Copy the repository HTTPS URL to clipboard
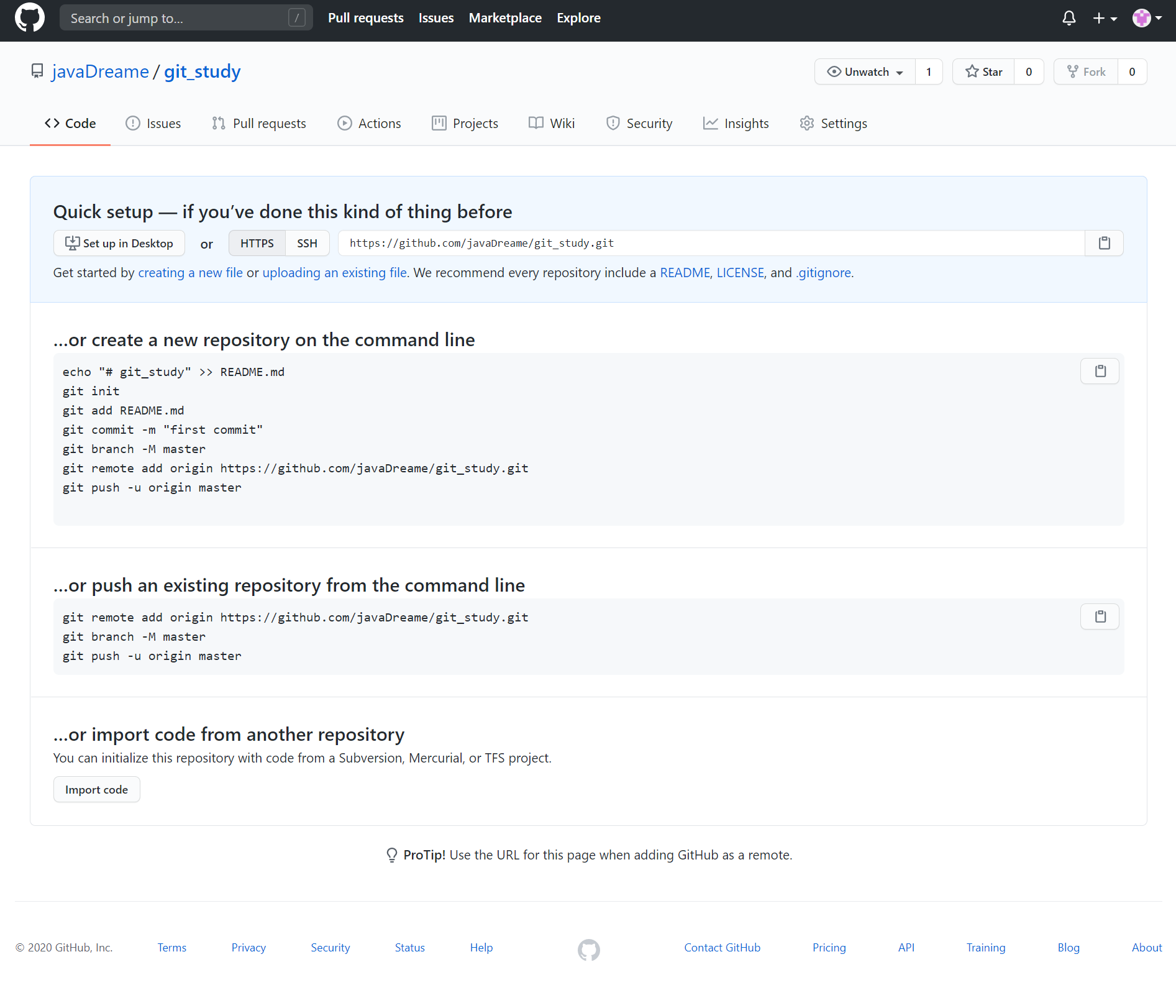Screen dimensions: 1176x1008 tap(1104, 243)
